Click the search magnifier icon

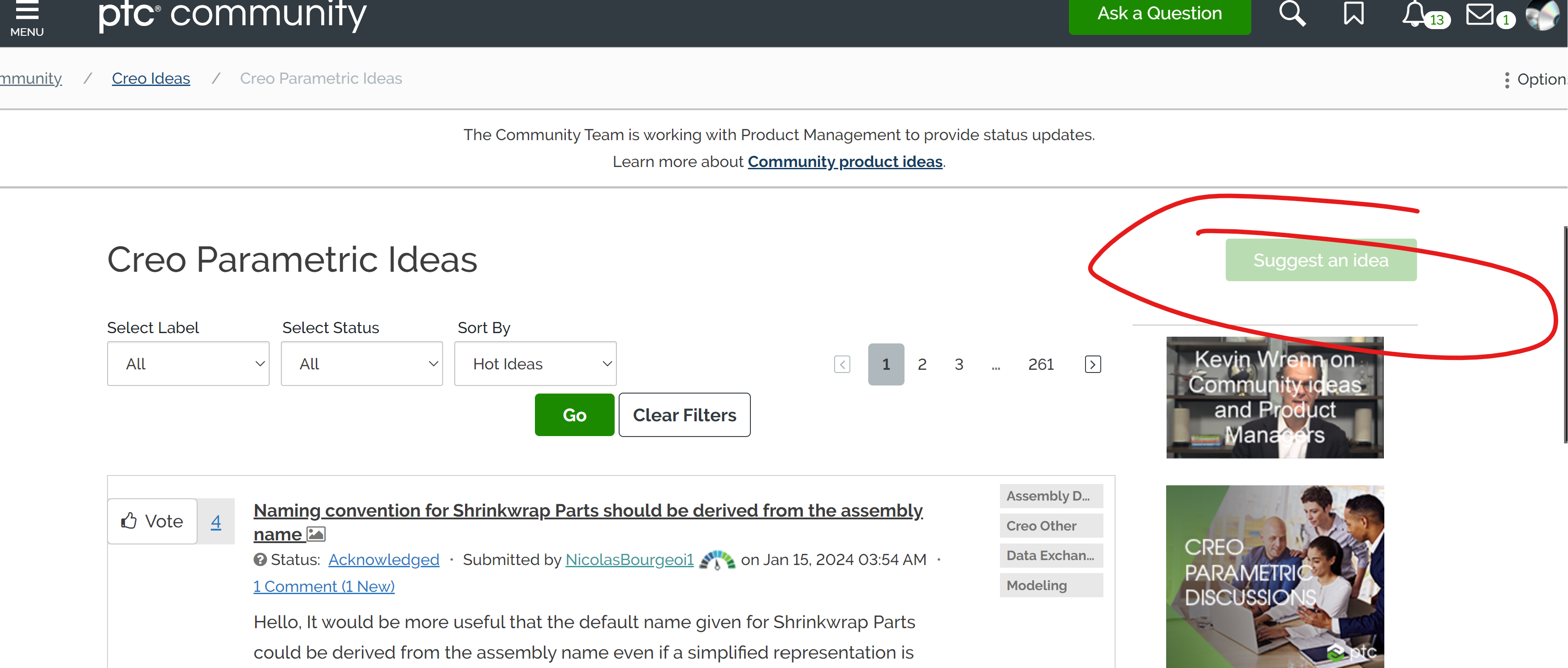pos(1293,13)
